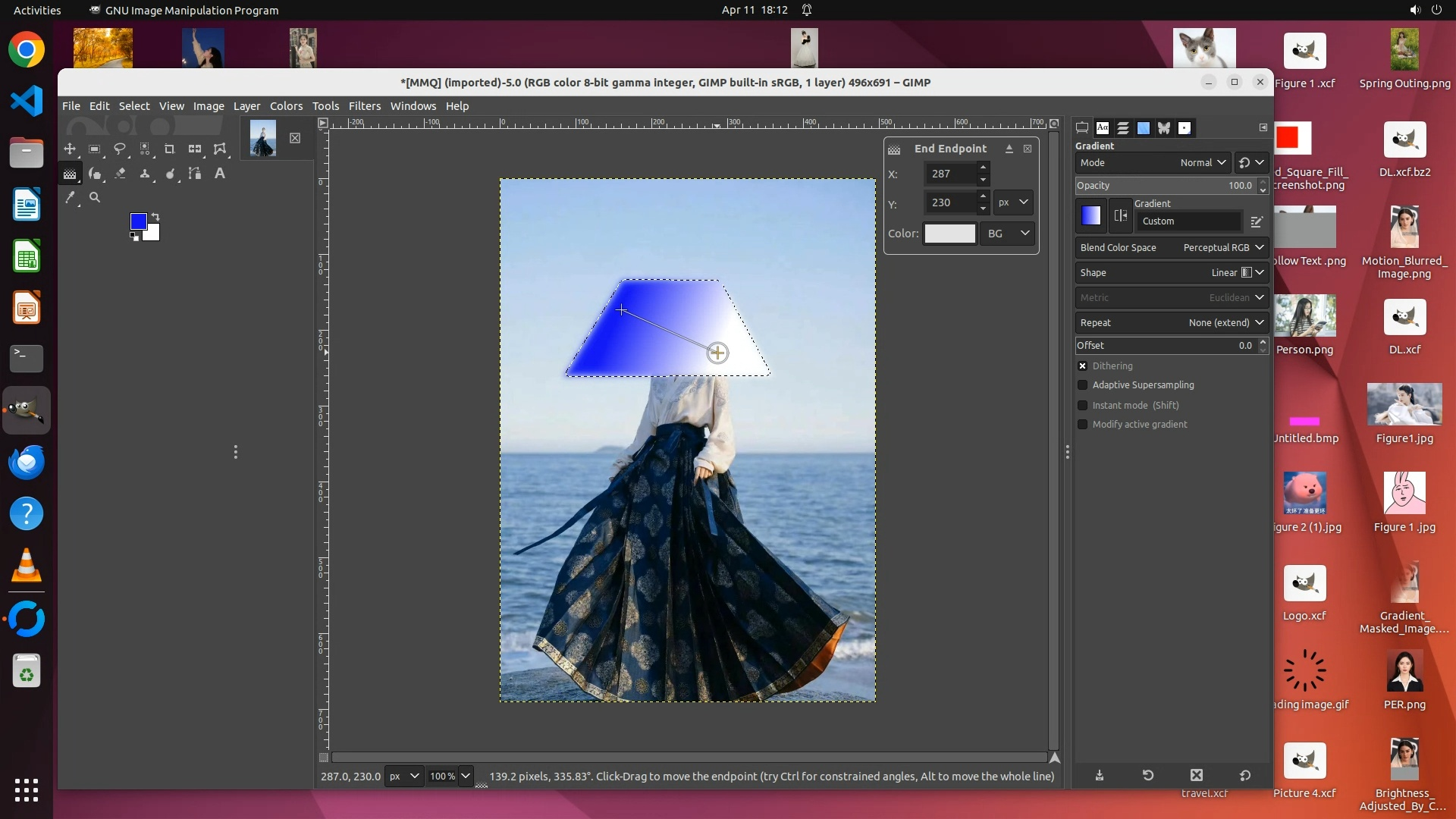Click the blue foreground color swatch
Screen dimensions: 1456x819
[138, 221]
